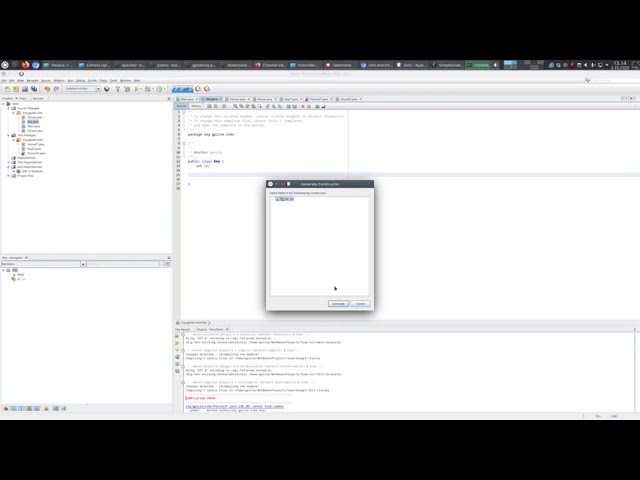
Task: Click the Save All toolbar icon
Action: pos(34,89)
